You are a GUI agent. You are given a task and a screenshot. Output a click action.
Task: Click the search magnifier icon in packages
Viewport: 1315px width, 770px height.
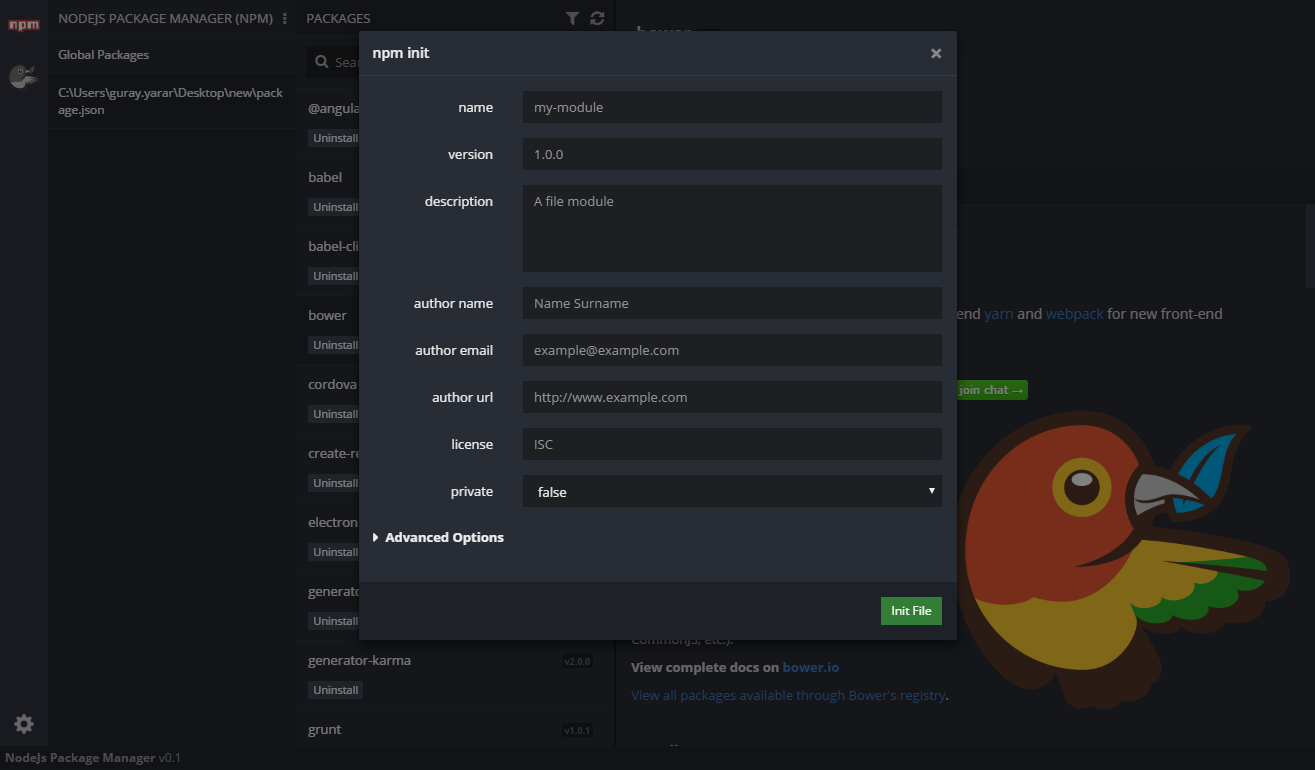point(322,62)
